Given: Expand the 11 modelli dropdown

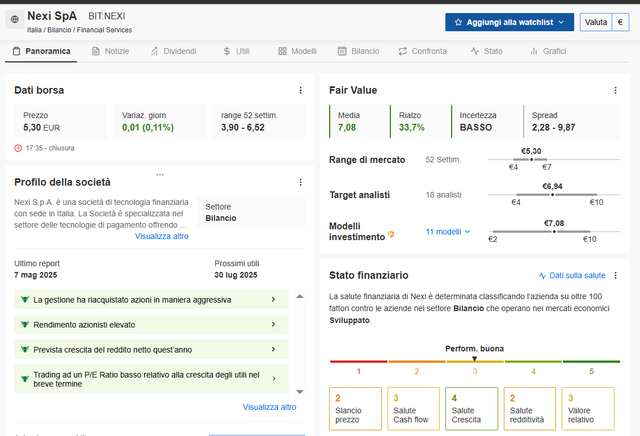Looking at the screenshot, I should pos(448,232).
